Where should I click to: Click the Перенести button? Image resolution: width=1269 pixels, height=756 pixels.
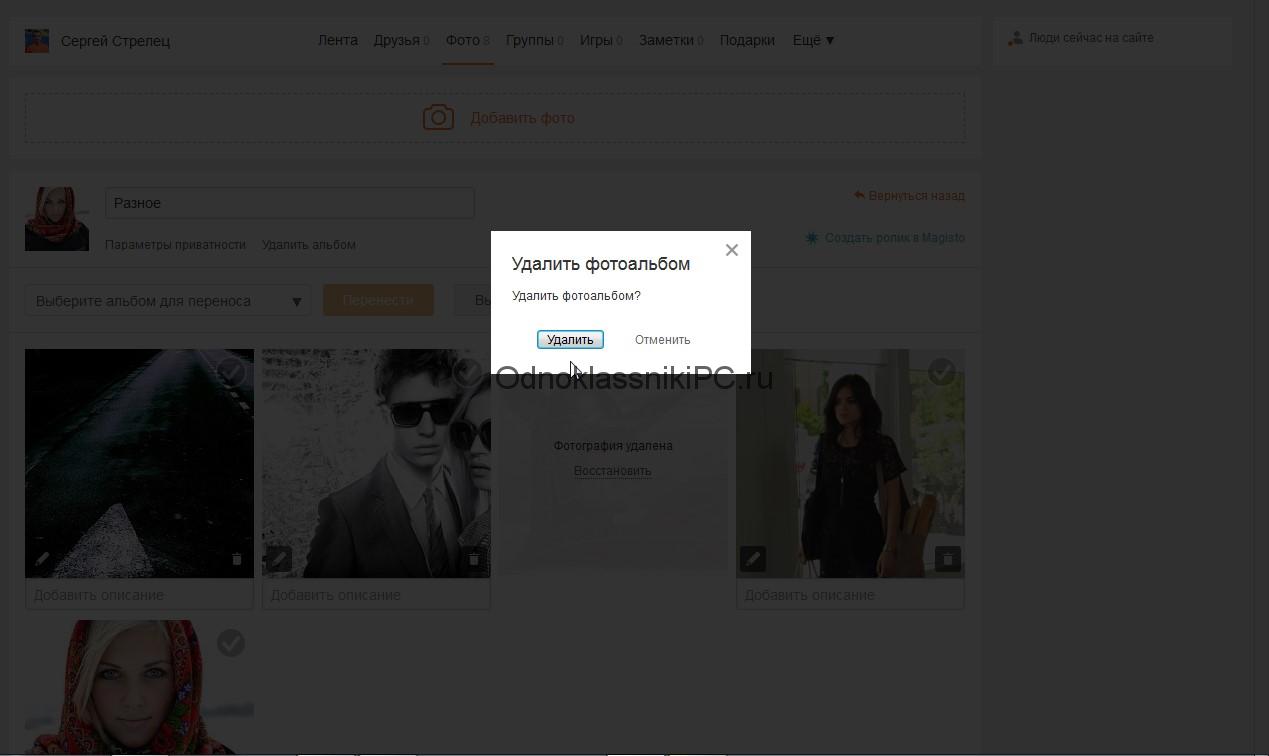click(x=378, y=300)
